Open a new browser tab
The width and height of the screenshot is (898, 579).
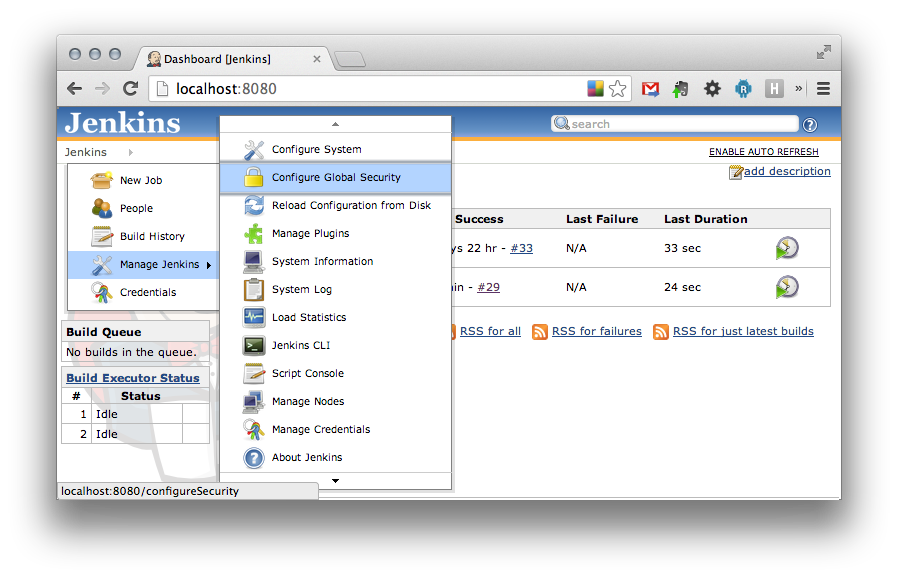coord(349,59)
